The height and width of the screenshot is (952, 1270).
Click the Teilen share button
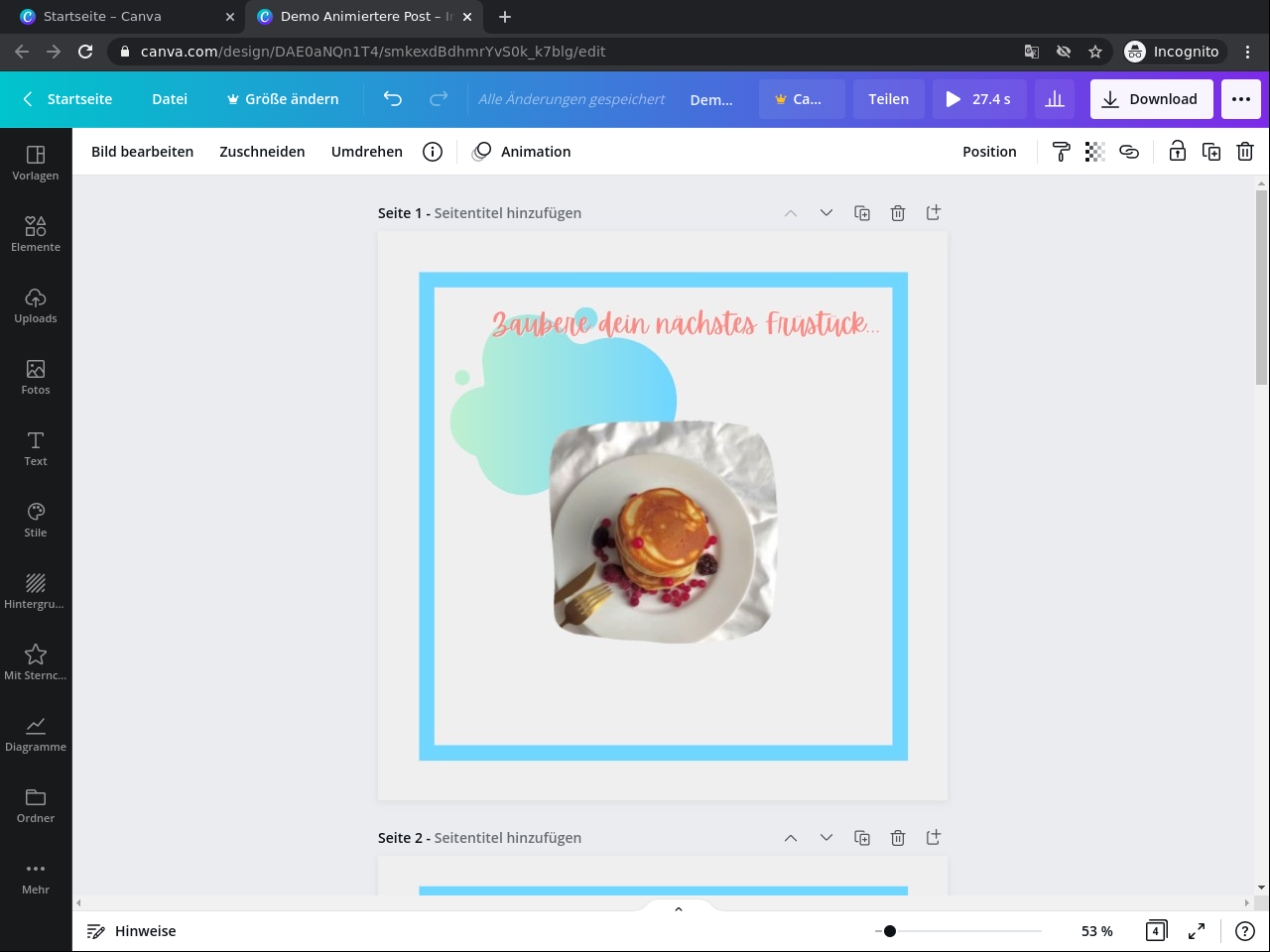889,99
